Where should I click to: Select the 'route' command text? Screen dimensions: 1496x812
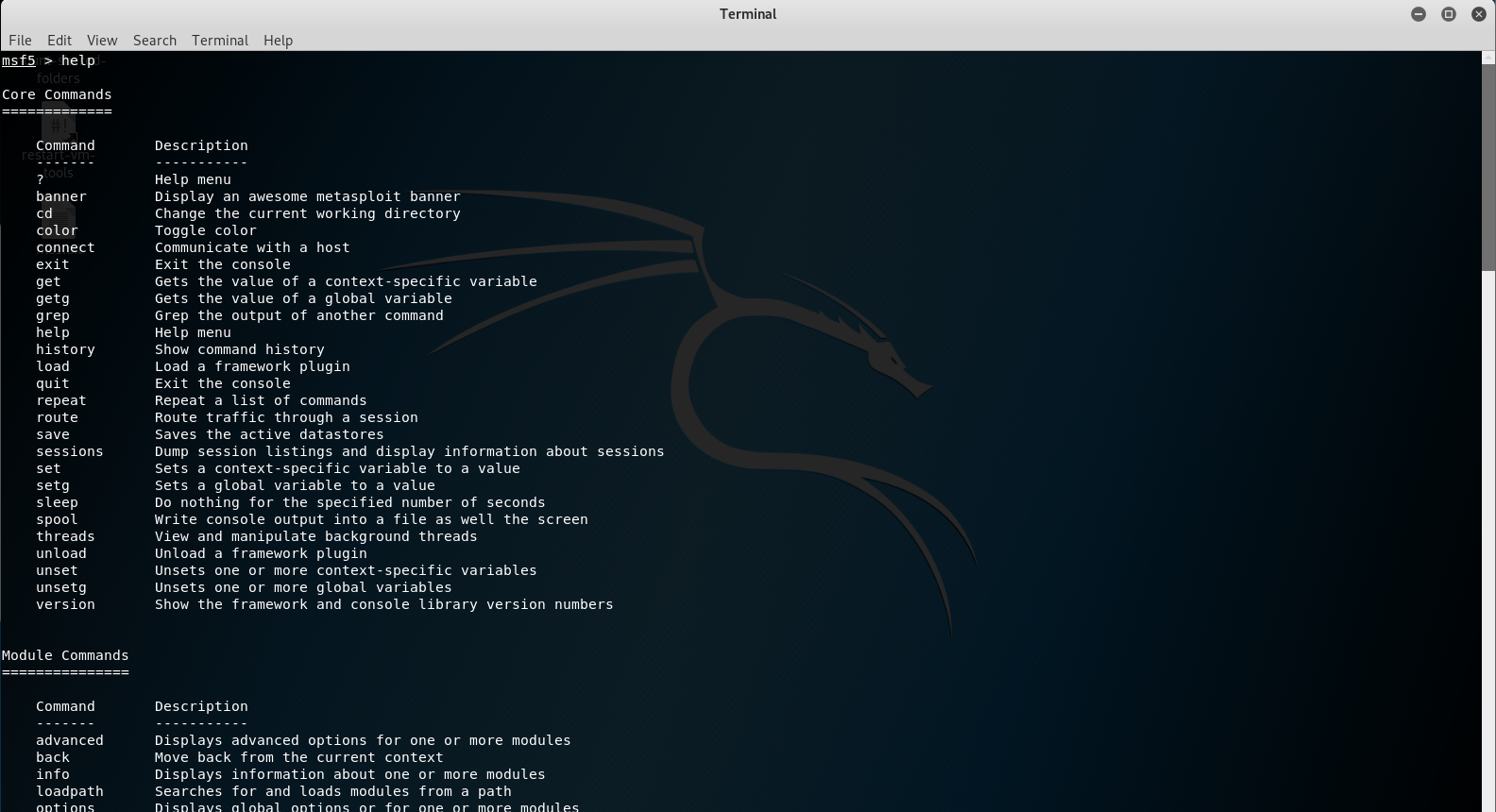coord(57,417)
